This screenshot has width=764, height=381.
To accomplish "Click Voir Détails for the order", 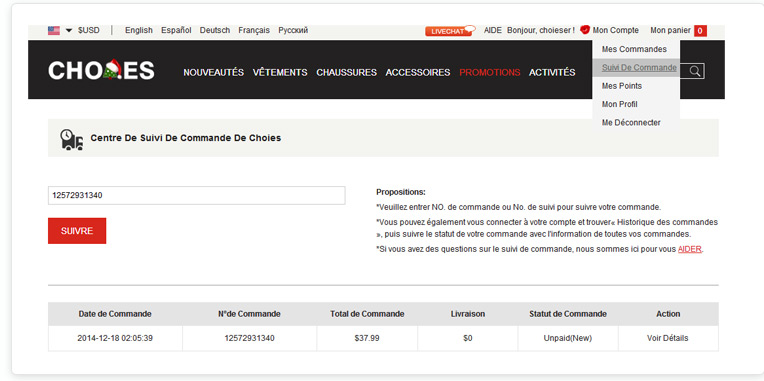I will pos(668,338).
